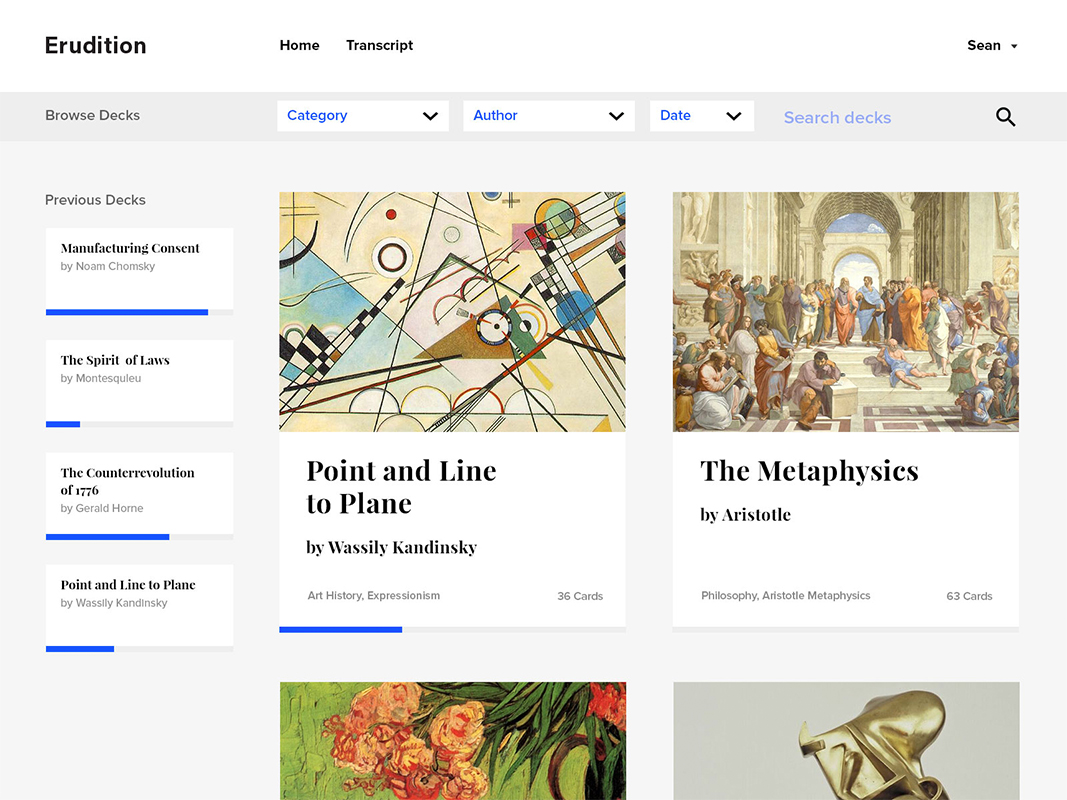
Task: Click 'by Gerald Horne' text
Action: tap(101, 508)
